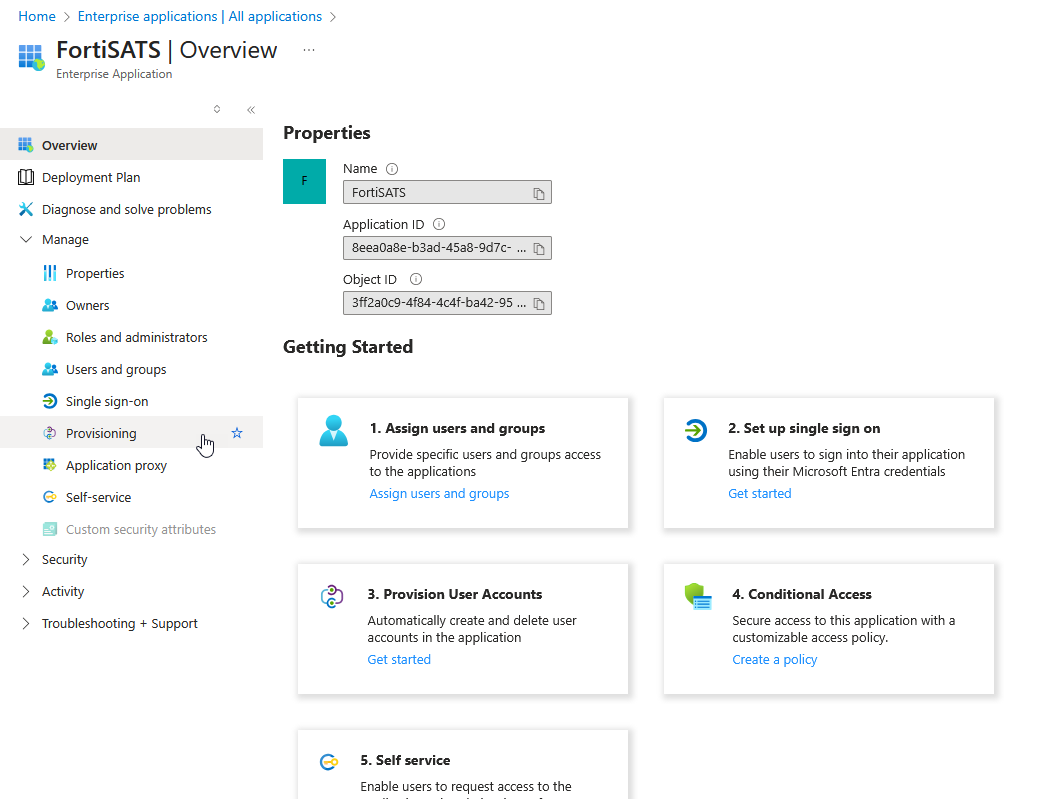Viewport: 1037px width, 799px height.
Task: Expand the Activity section
Action: coord(26,591)
